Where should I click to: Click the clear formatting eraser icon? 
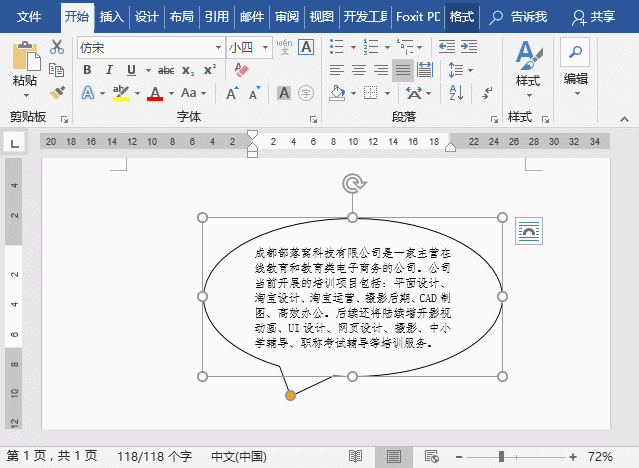pos(240,70)
